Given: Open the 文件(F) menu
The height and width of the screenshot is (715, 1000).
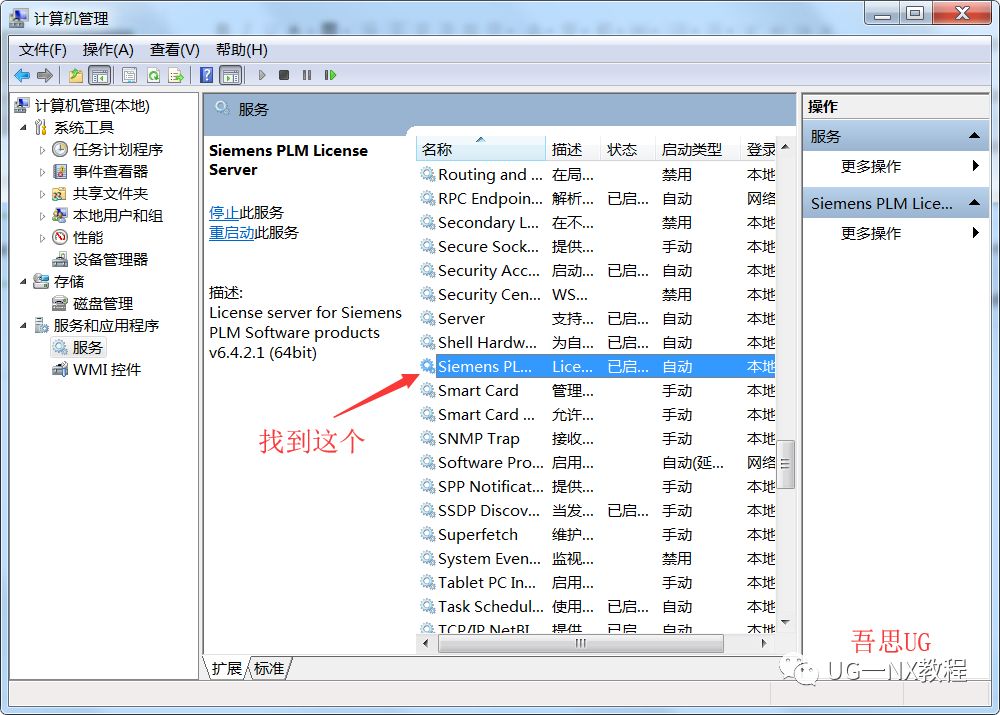Looking at the screenshot, I should pos(42,50).
